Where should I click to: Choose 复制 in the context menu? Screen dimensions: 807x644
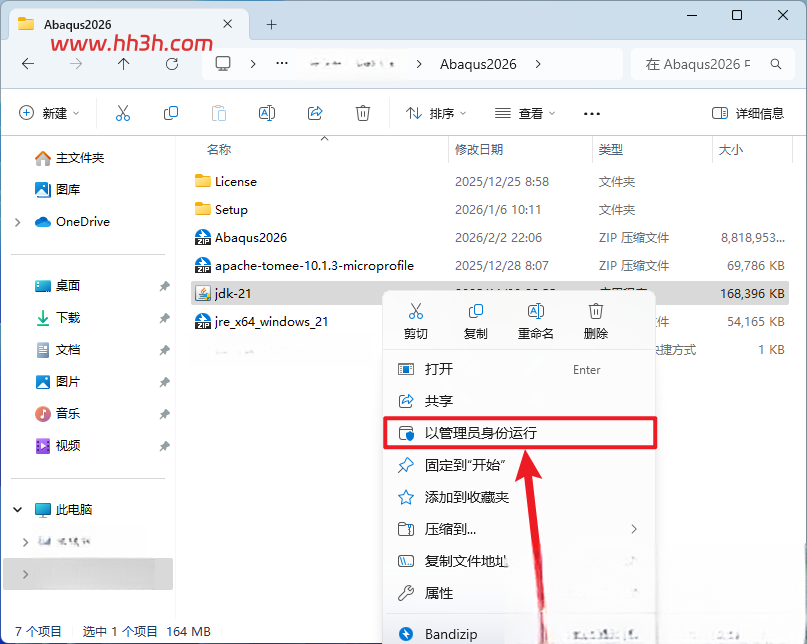click(475, 321)
